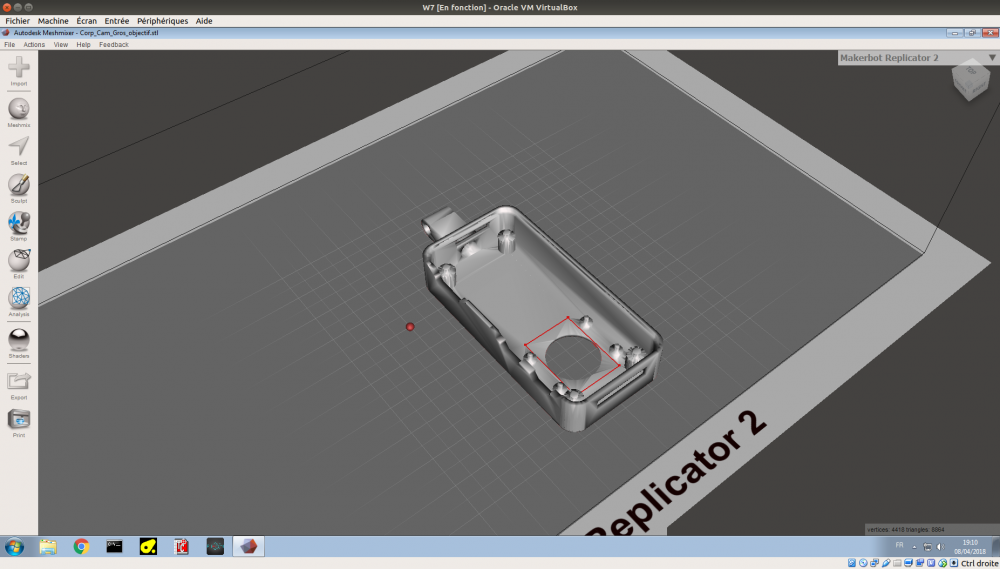This screenshot has height=569, width=1000.
Task: Open the Edit tool panel
Action: pos(18,260)
